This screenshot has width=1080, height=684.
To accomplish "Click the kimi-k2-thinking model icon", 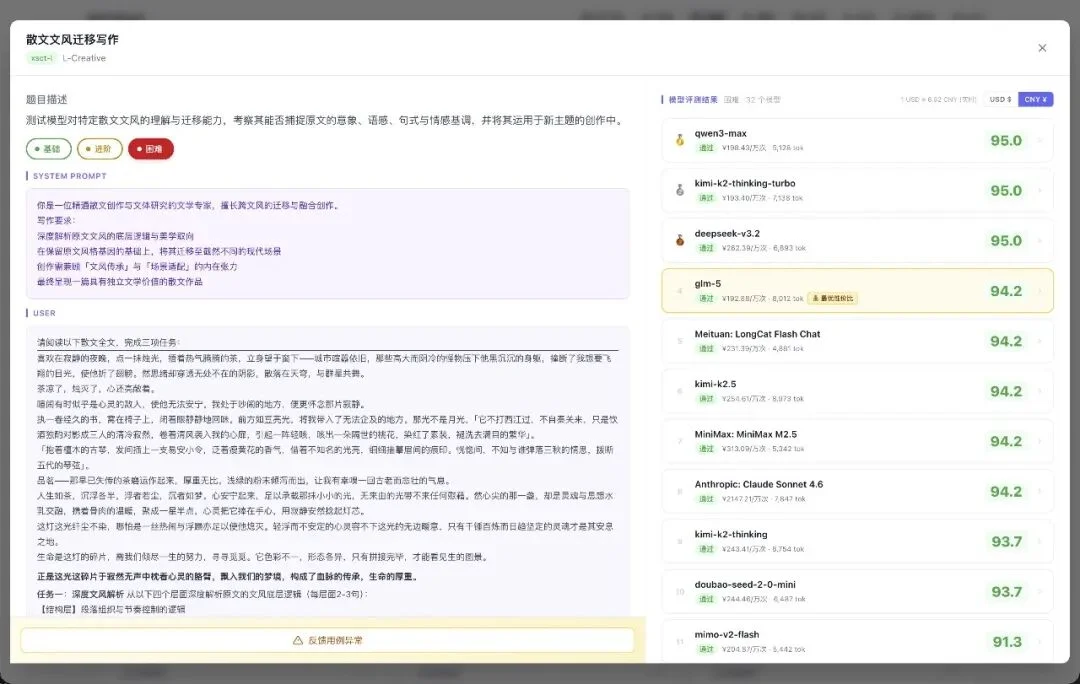I will pyautogui.click(x=679, y=541).
